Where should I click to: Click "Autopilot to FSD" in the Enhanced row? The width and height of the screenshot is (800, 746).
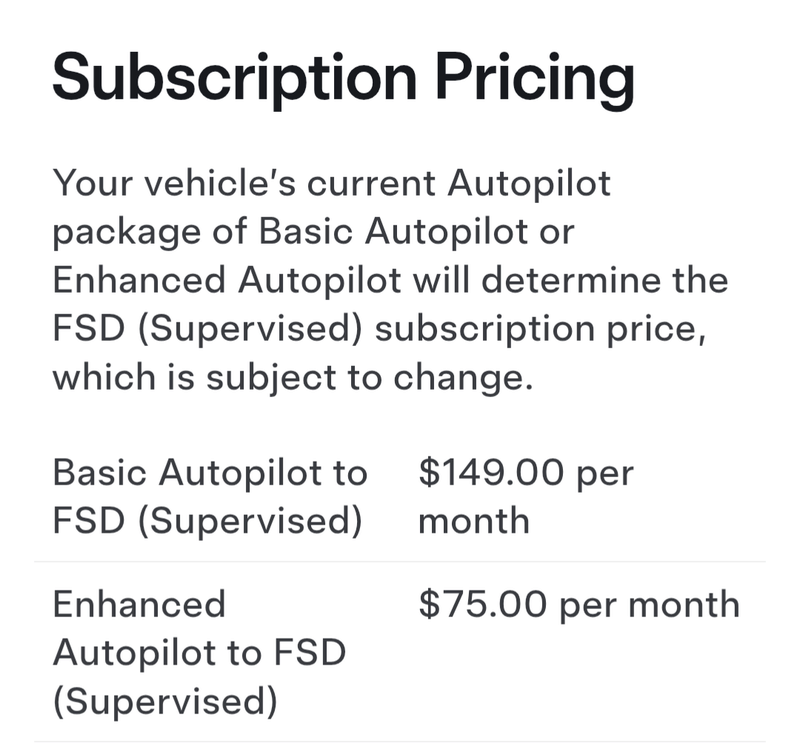[198, 653]
